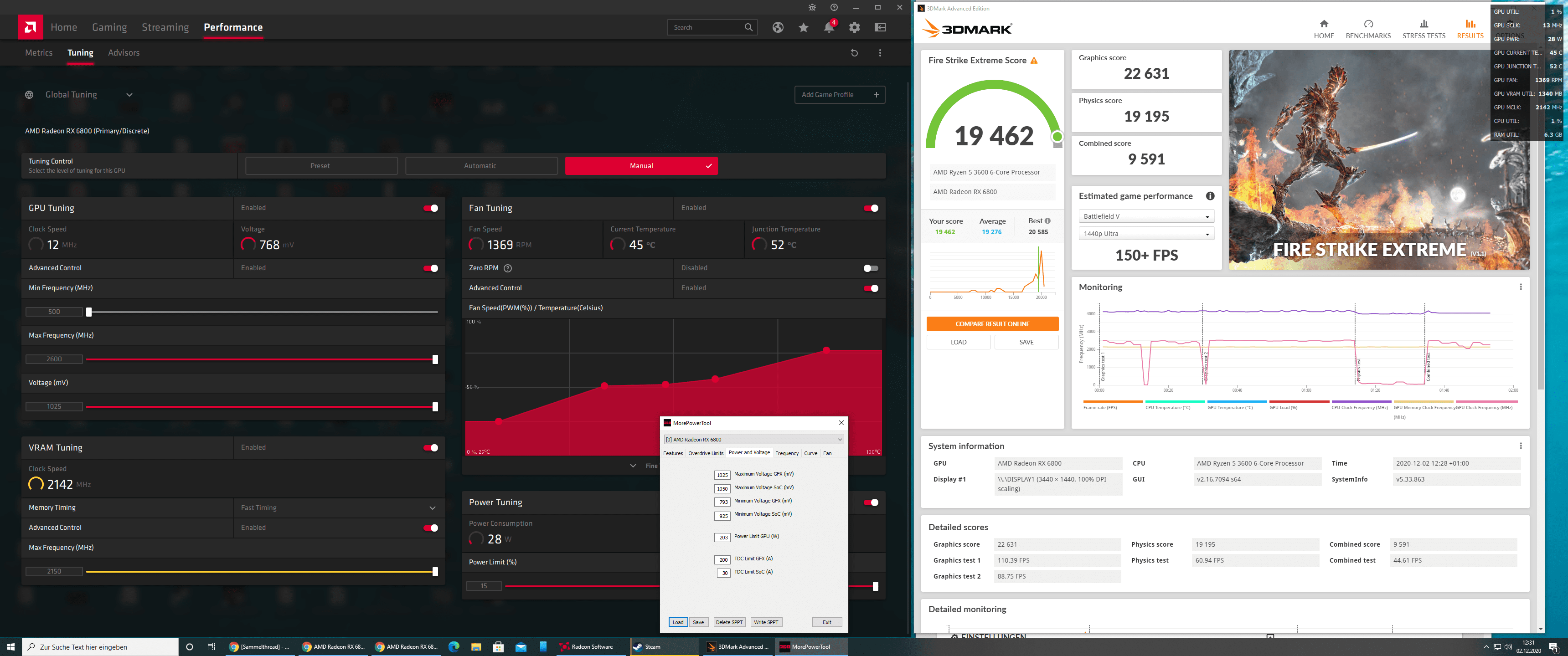Click Windows Start button
Screen dimensions: 1568x656
[x=10, y=646]
